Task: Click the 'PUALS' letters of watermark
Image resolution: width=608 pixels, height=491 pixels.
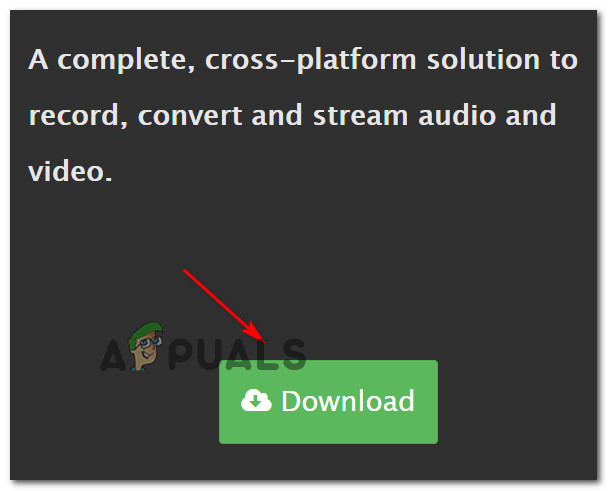Action: [237, 354]
